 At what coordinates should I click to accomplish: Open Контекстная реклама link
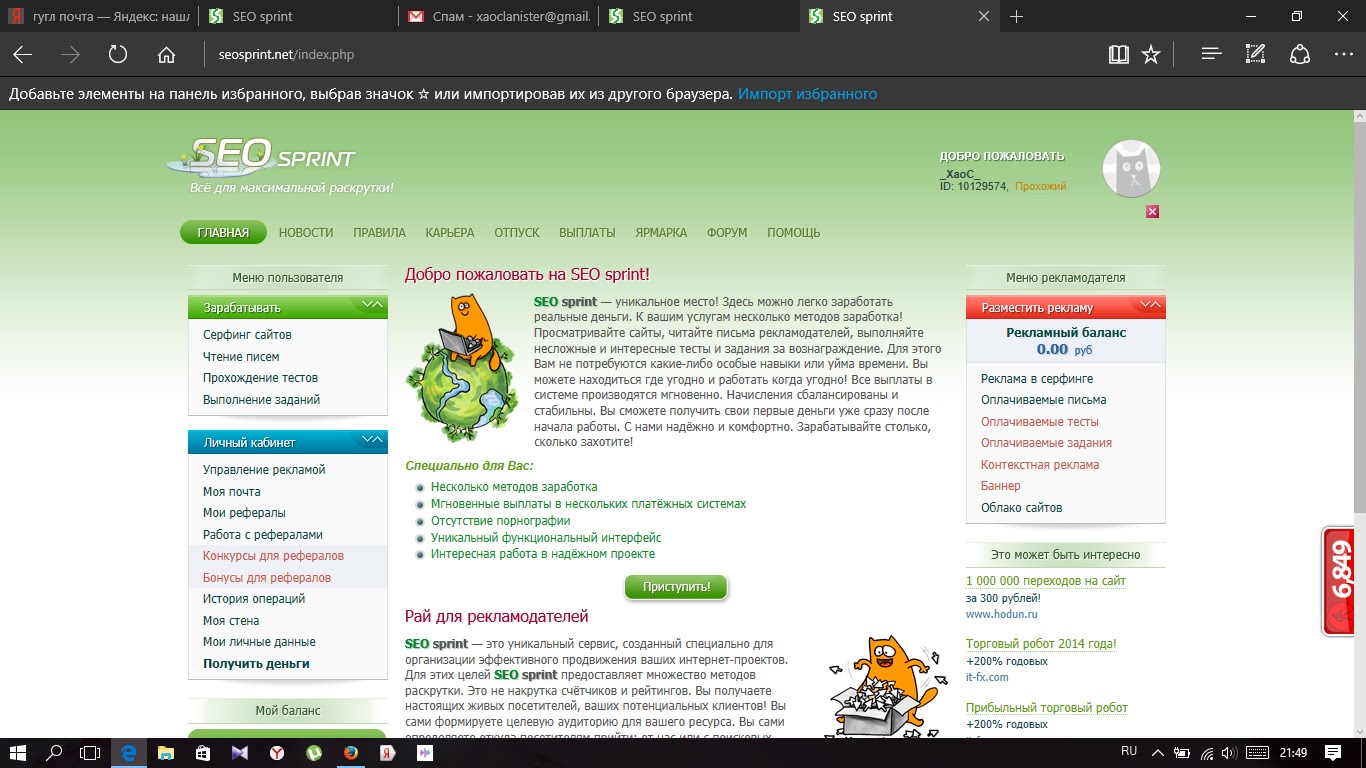1040,464
